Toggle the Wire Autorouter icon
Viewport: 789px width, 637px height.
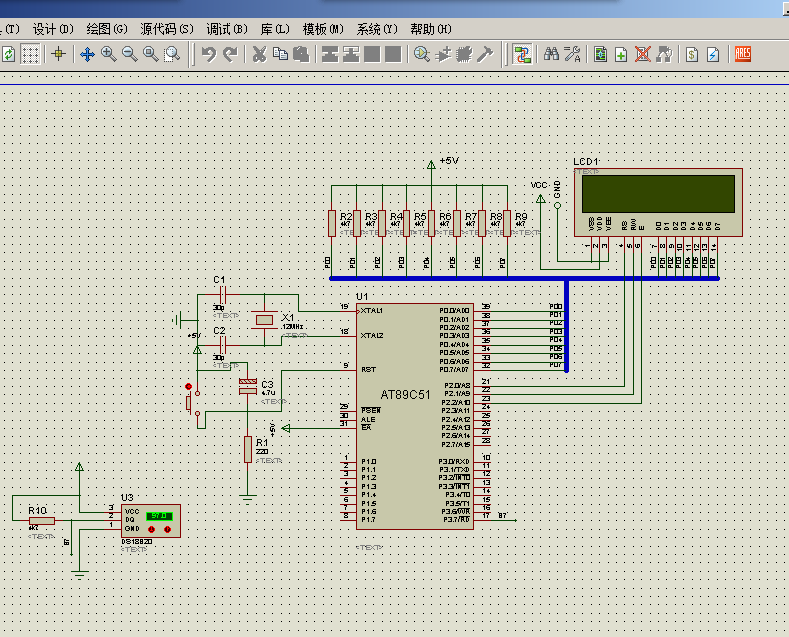tap(522, 54)
